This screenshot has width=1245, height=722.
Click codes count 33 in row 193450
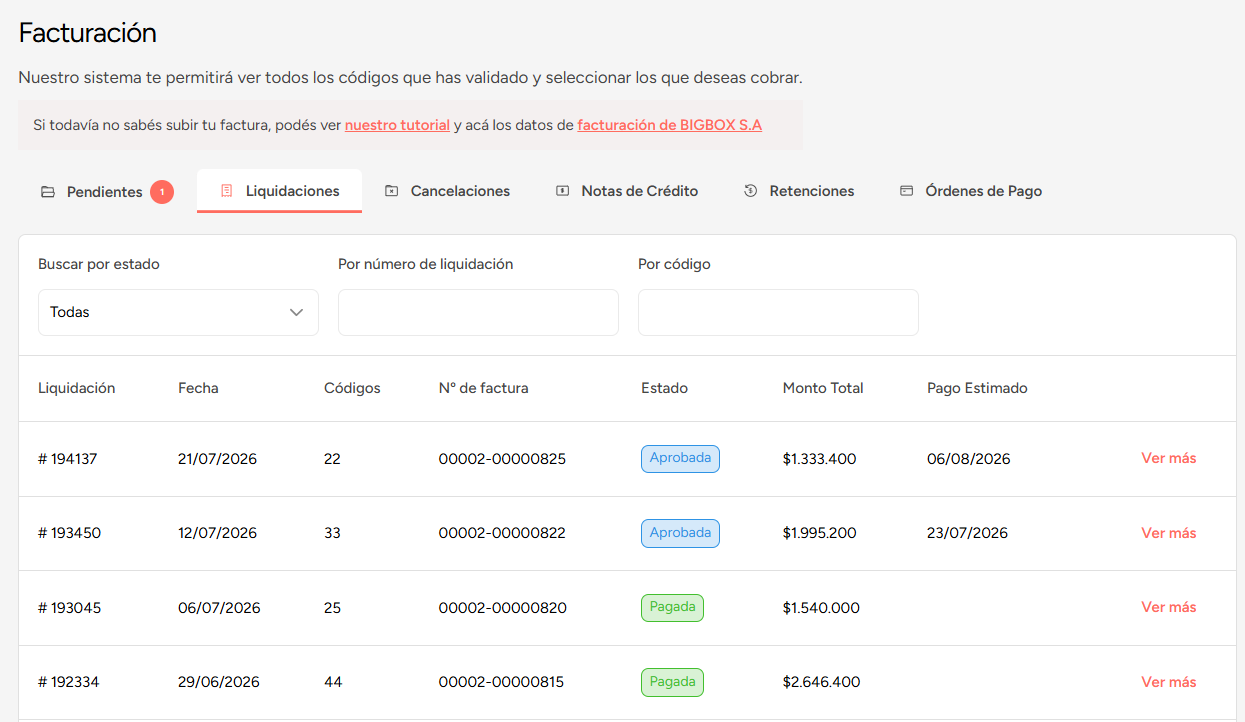332,533
